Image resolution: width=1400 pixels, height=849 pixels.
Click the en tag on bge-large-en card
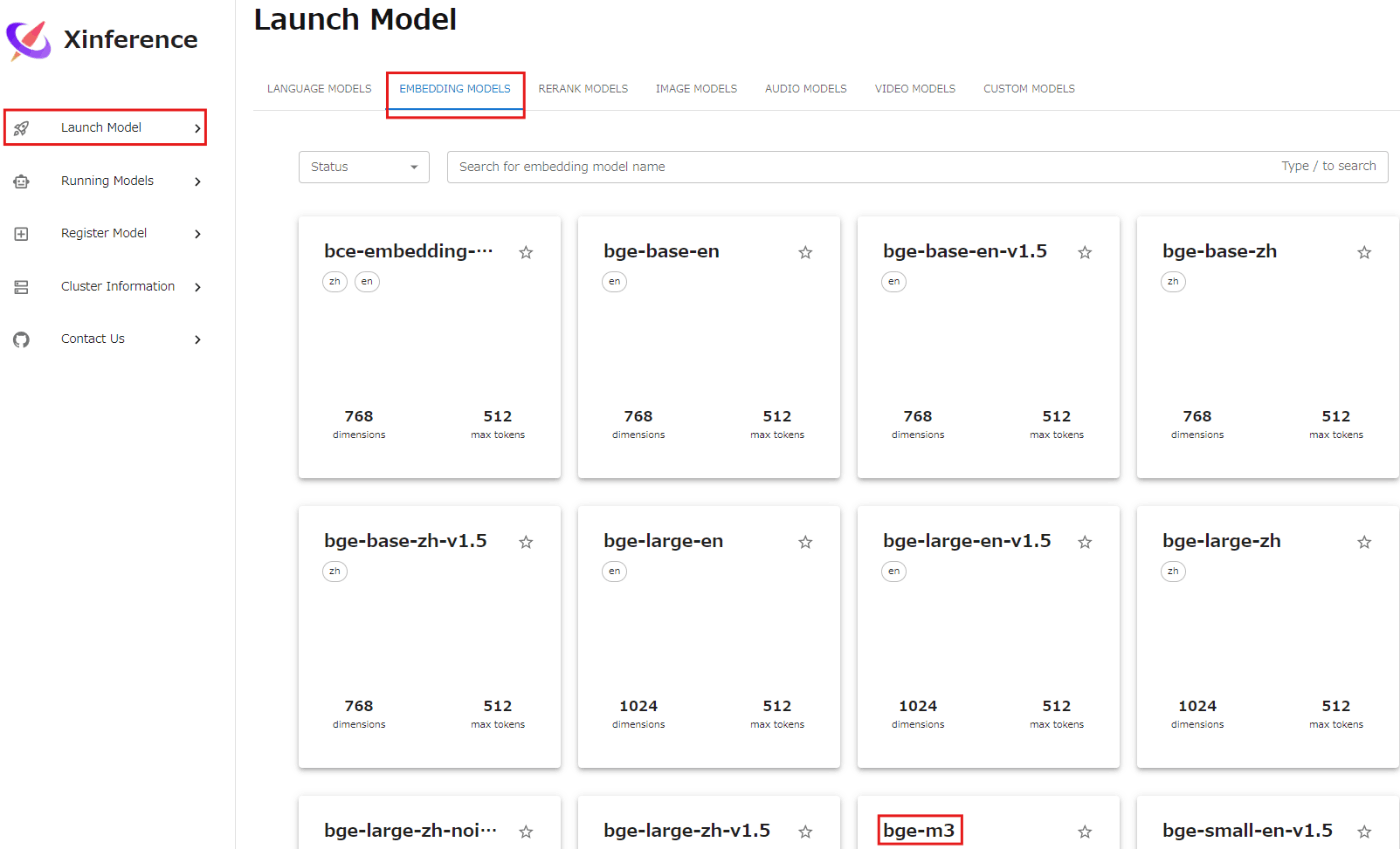tap(615, 572)
